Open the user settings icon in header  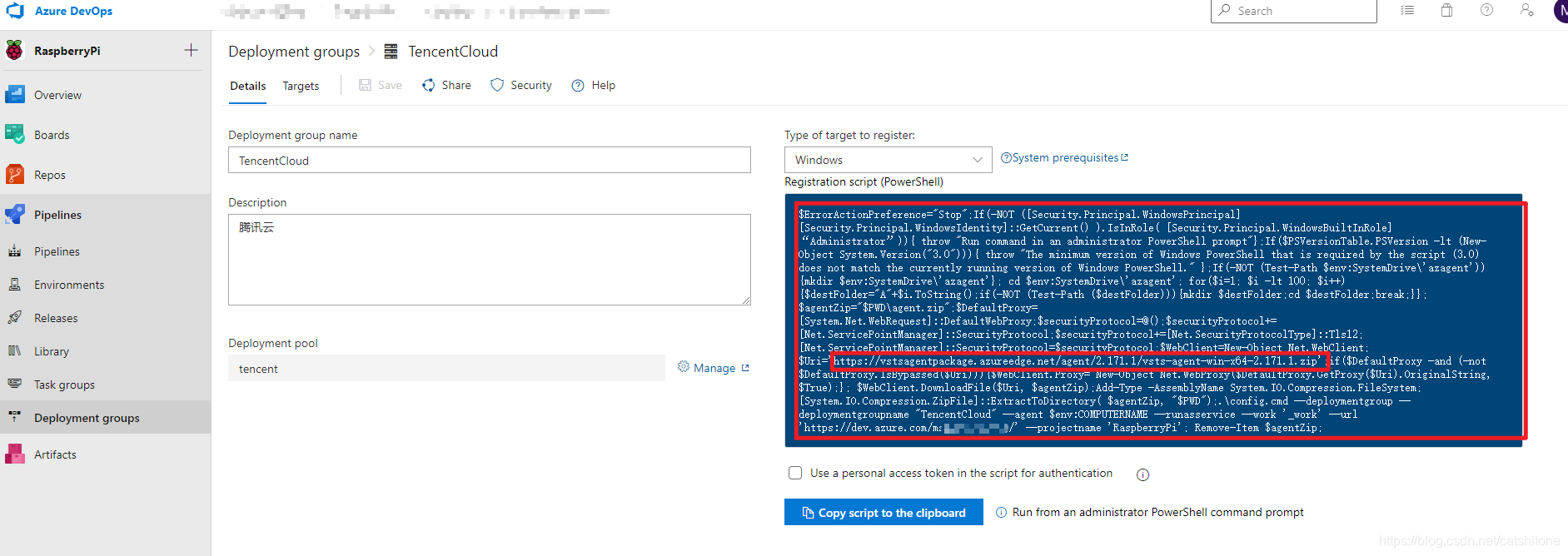tap(1526, 10)
